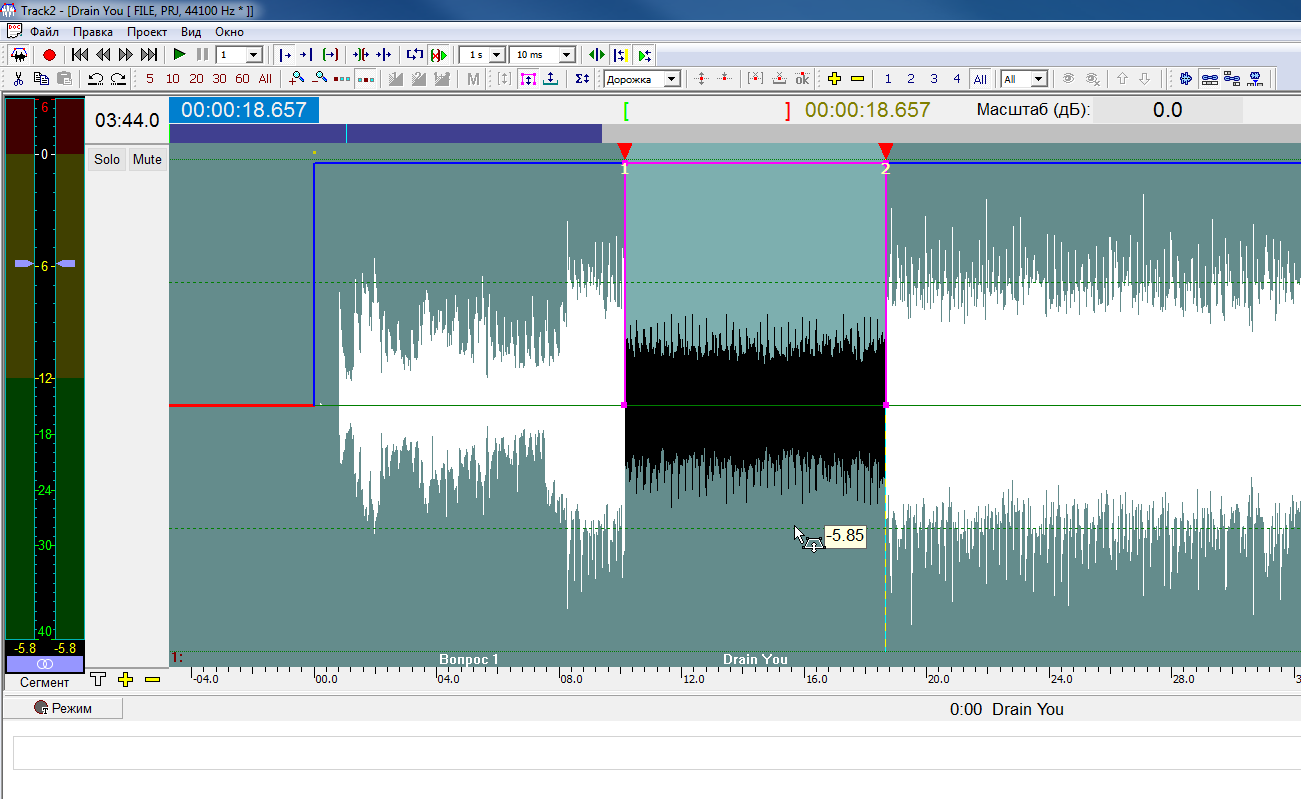Click the yellow minus icon in the top toolbar
This screenshot has width=1301, height=799.
coord(857,79)
